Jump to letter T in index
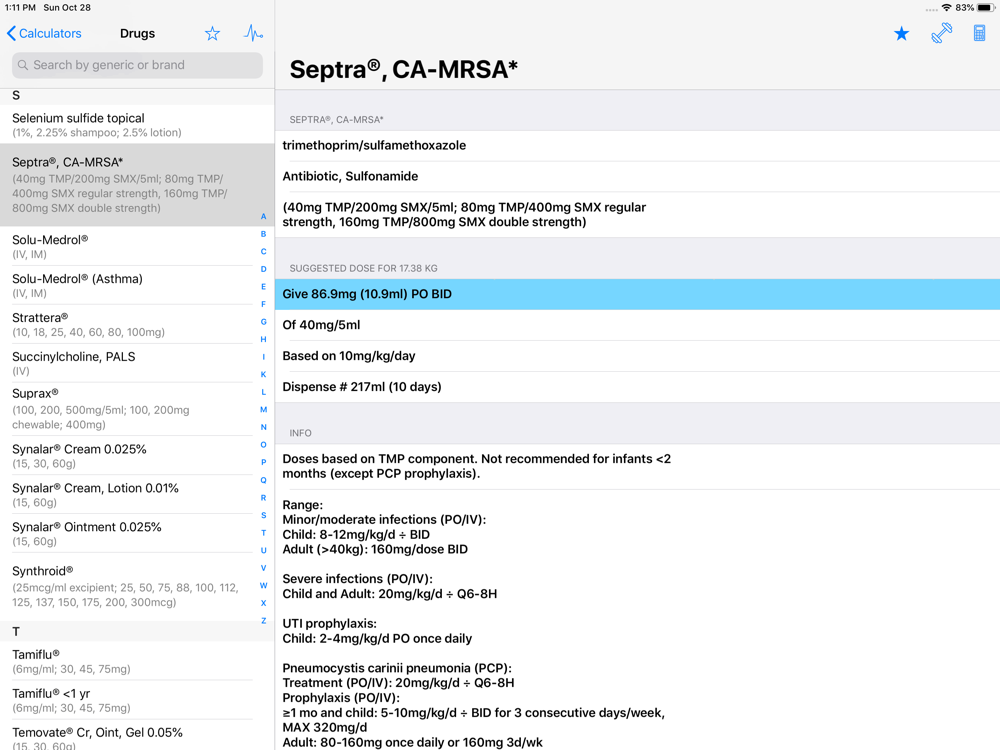This screenshot has height=750, width=1000. point(263,533)
